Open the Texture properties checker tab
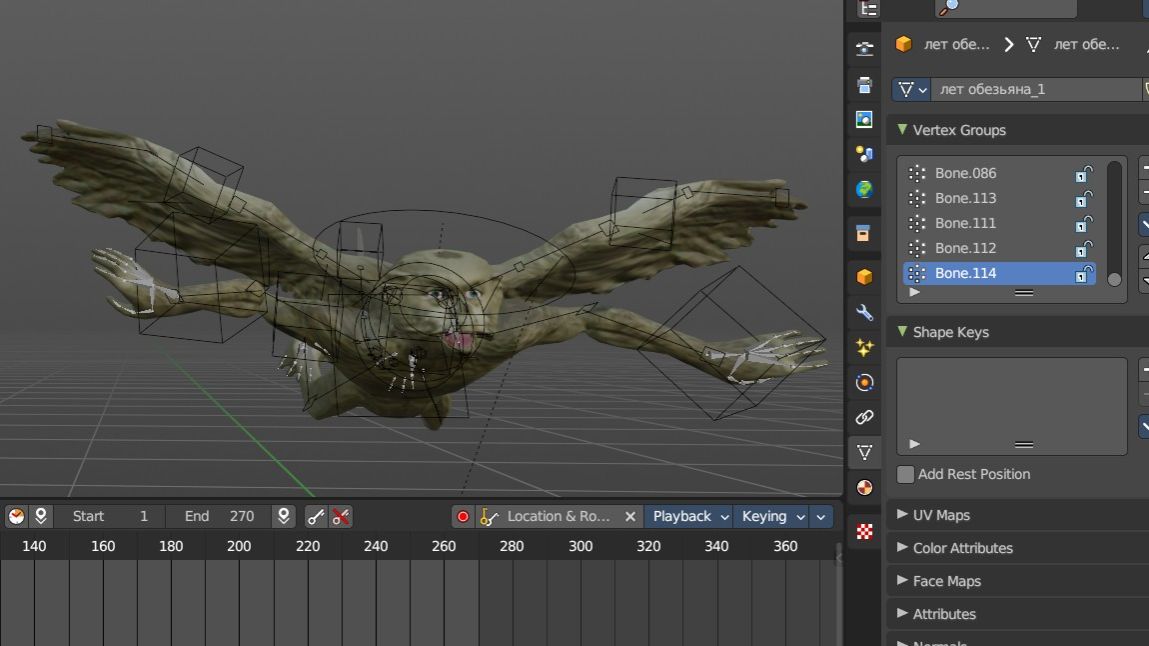Screen dimensions: 1149x646 865,532
